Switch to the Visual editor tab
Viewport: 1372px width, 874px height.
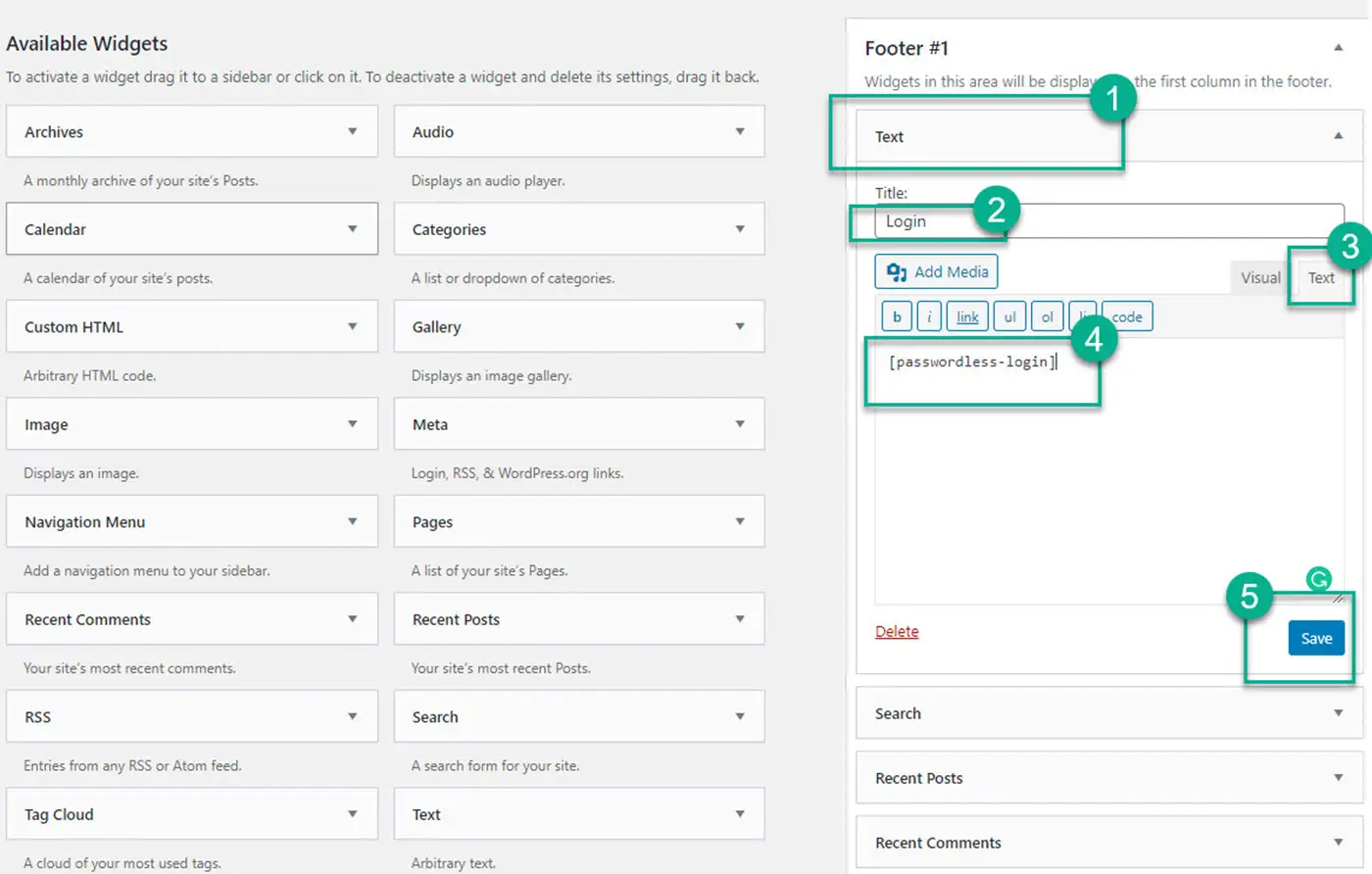click(1258, 277)
